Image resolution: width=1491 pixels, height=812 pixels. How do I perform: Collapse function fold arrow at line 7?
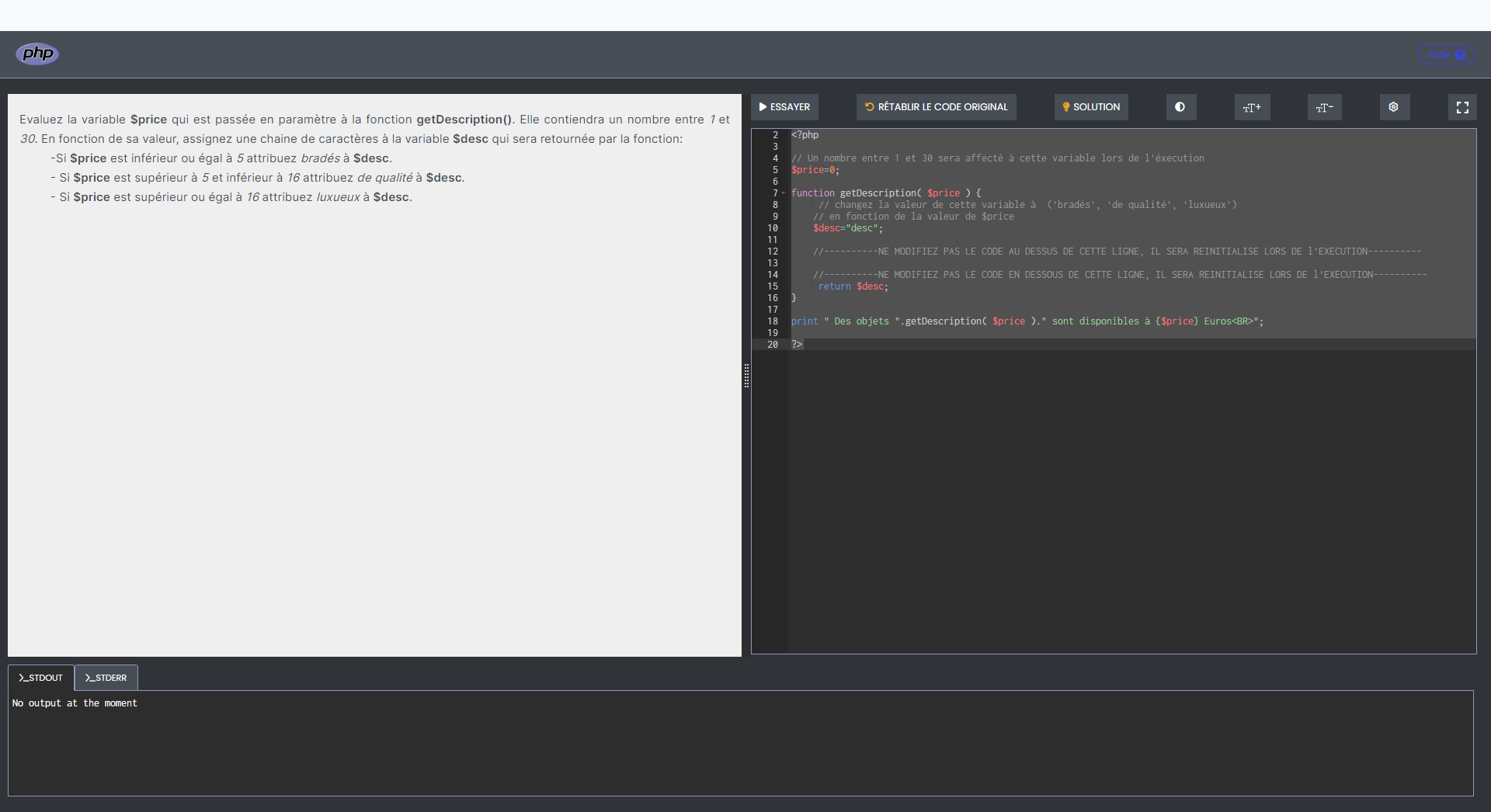point(784,193)
